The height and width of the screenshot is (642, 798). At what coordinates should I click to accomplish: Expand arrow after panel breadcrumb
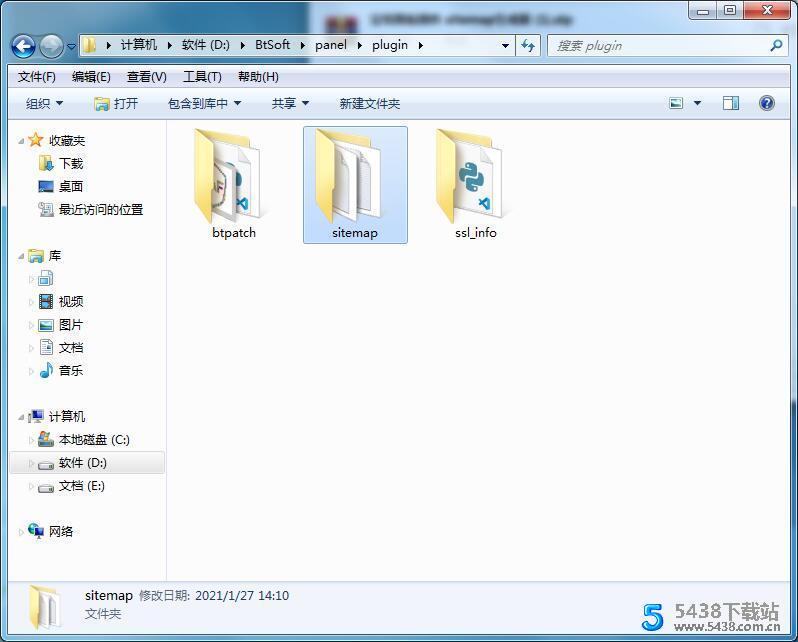(360, 45)
